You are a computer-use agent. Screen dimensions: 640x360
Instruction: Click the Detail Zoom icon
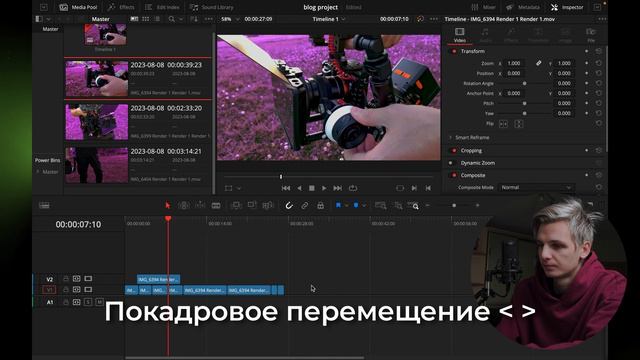pos(398,206)
